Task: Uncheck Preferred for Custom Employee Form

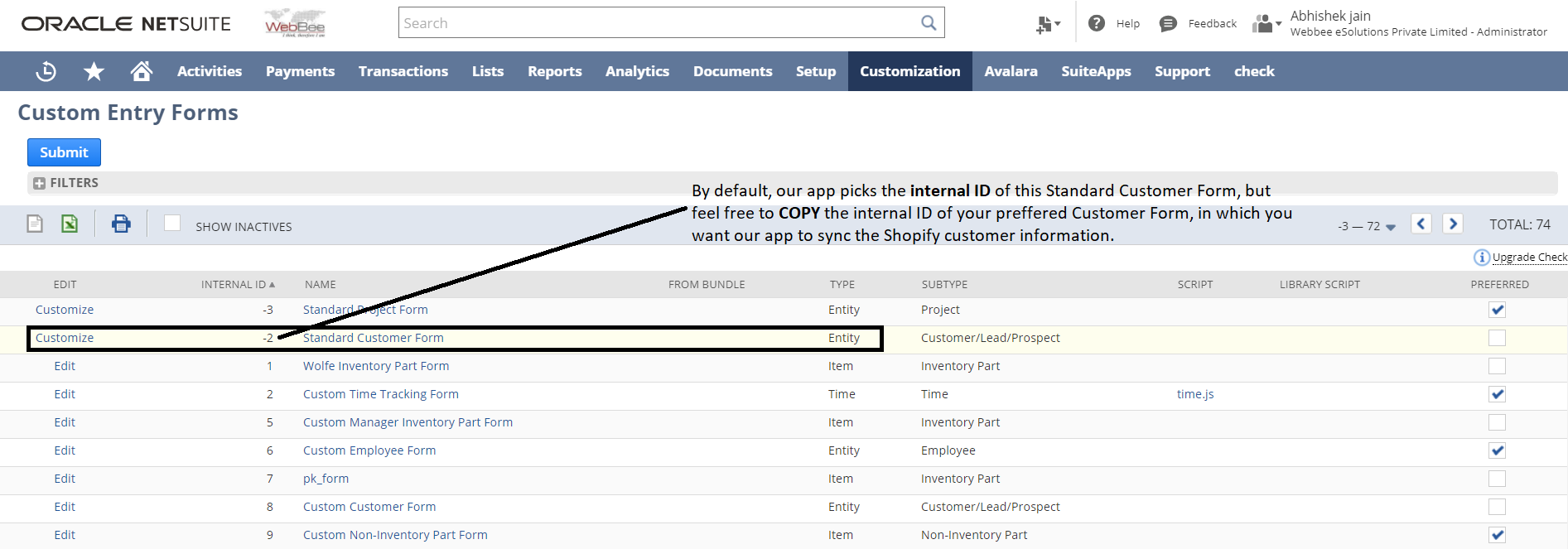Action: (1497, 450)
